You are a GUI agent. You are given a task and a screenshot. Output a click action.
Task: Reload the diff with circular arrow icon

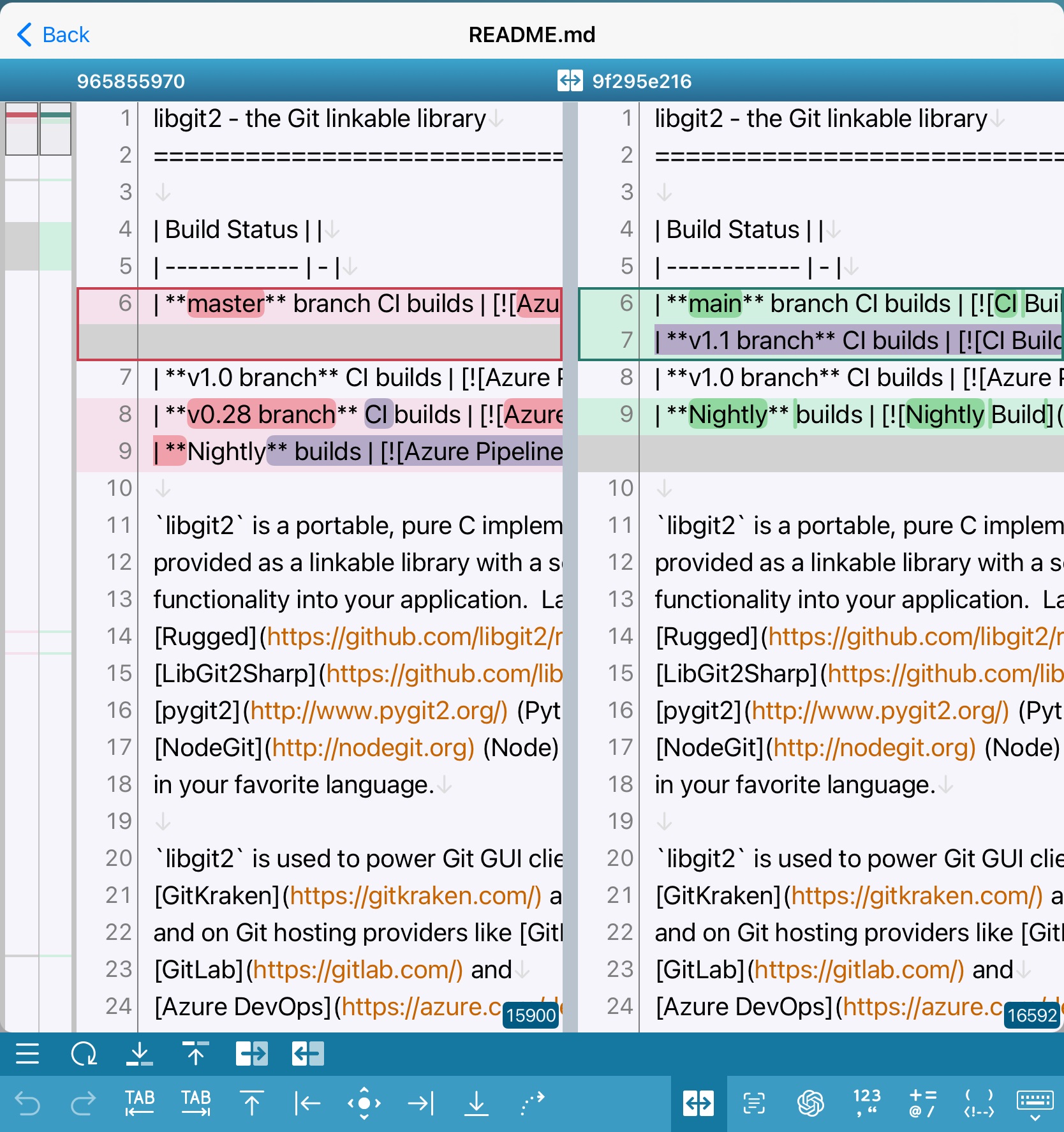coord(85,1054)
